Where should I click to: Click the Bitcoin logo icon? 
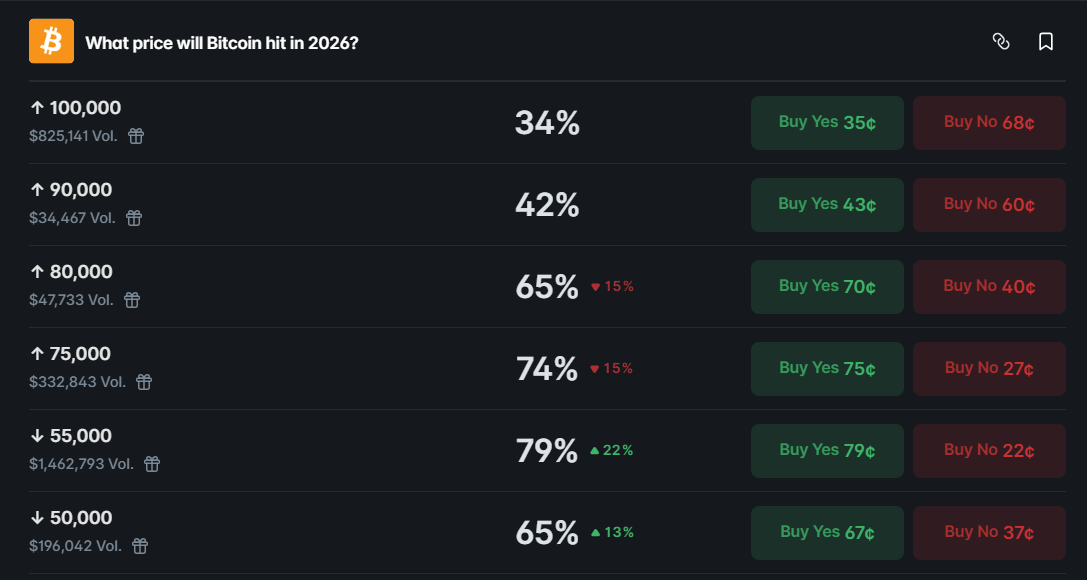click(x=50, y=40)
